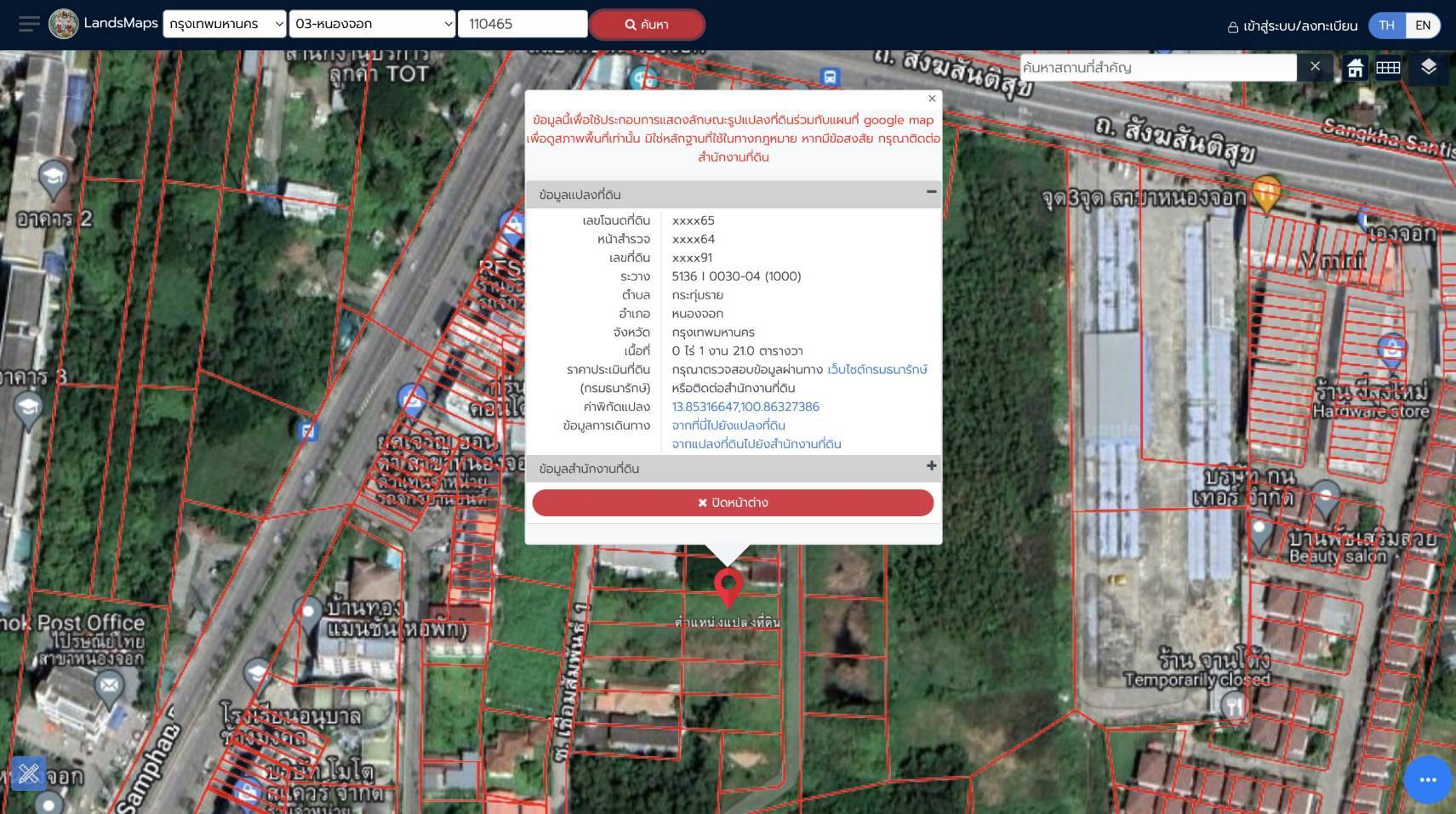Click the land office home icon
Viewport: 1456px width, 814px height.
pyautogui.click(x=1355, y=67)
